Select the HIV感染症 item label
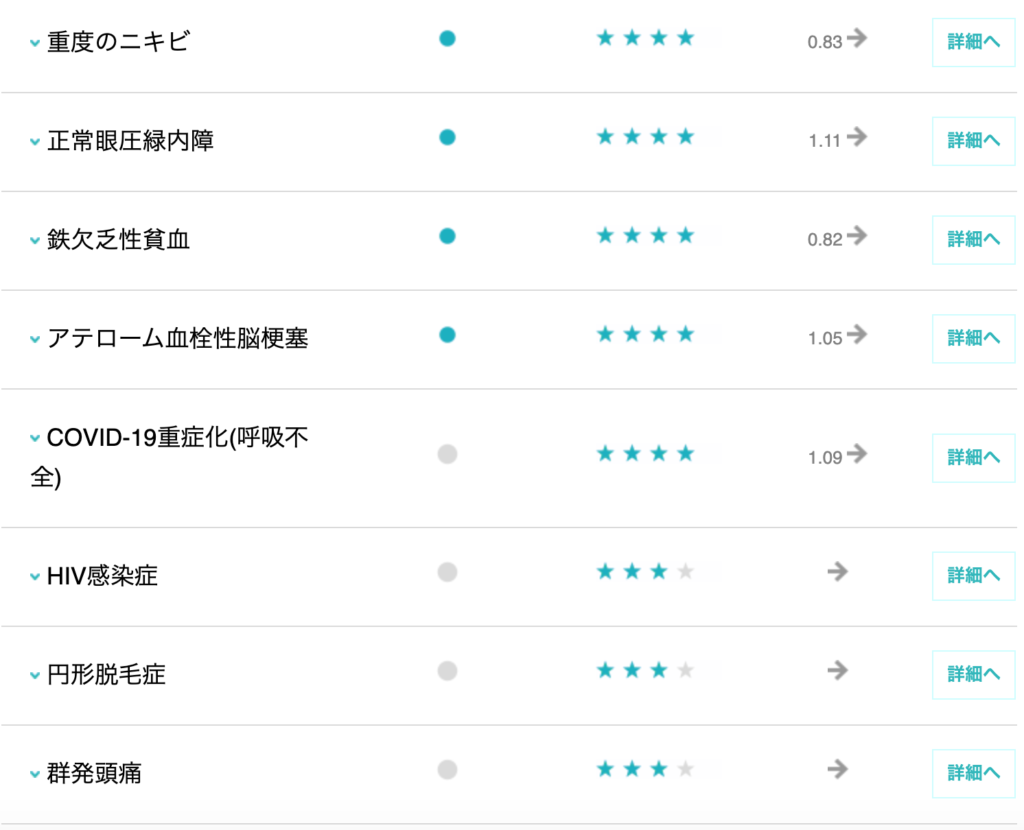This screenshot has height=830, width=1024. pos(102,576)
